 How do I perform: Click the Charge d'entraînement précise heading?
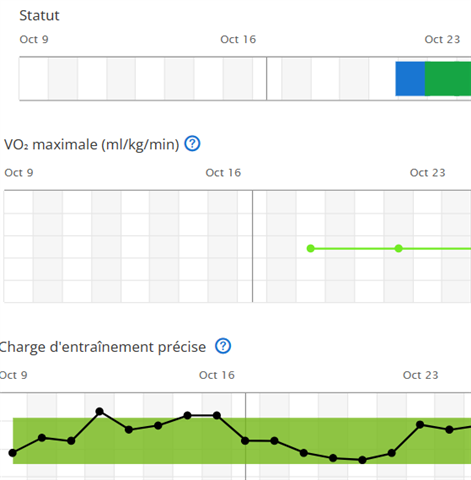click(x=103, y=347)
